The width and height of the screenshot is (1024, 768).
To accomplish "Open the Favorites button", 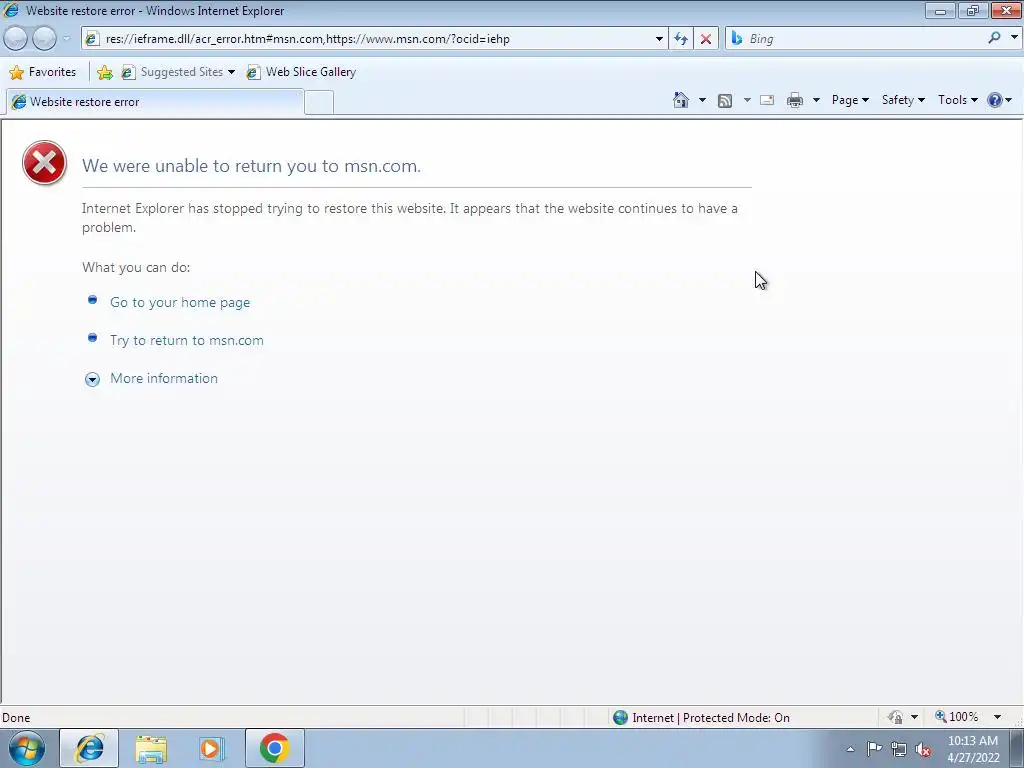I will click(x=43, y=72).
